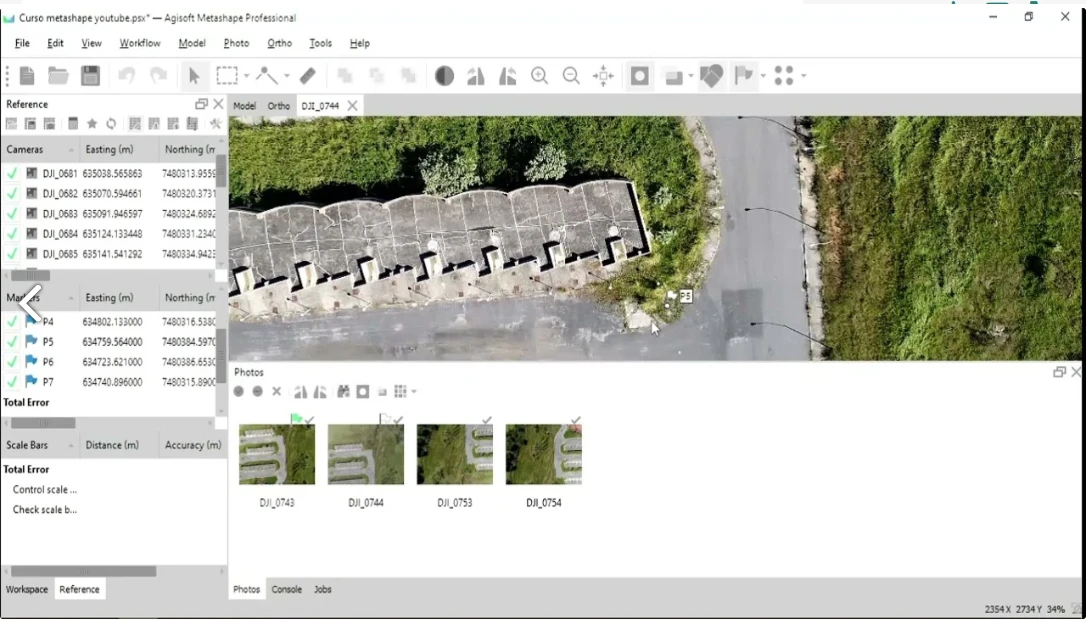Select the Ruler measurement tool
Viewport: 1086px width, 622px height.
(308, 76)
